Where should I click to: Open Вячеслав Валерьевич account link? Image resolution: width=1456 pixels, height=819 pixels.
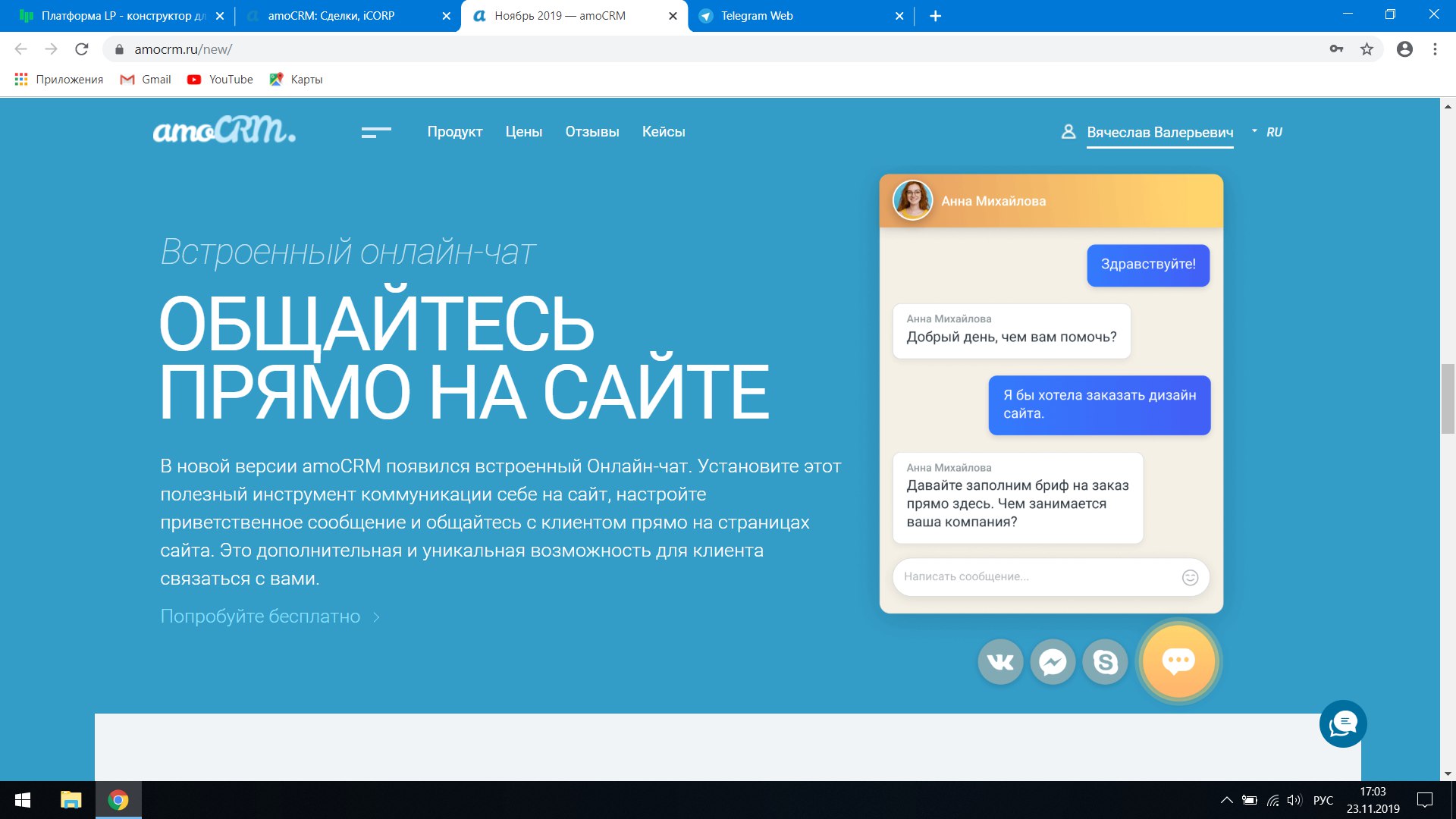(1160, 132)
